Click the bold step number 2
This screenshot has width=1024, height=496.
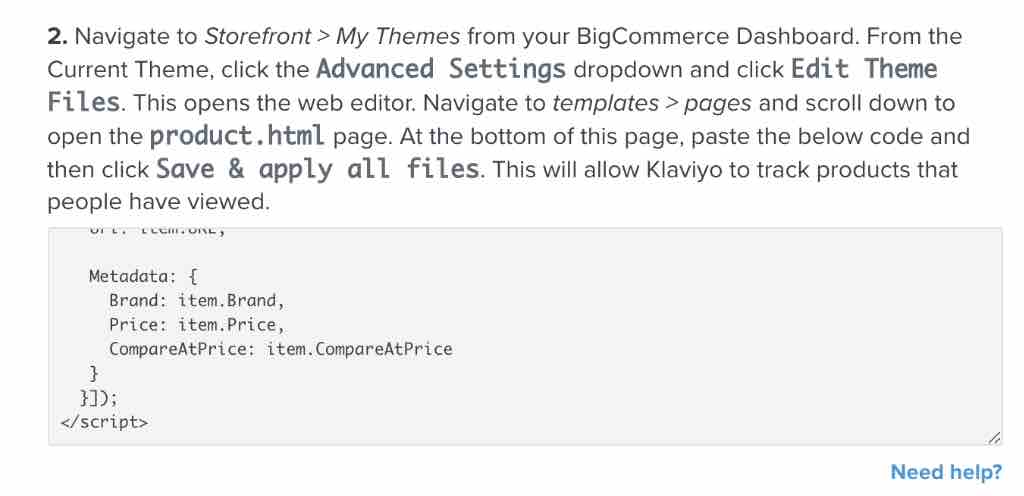coord(56,37)
